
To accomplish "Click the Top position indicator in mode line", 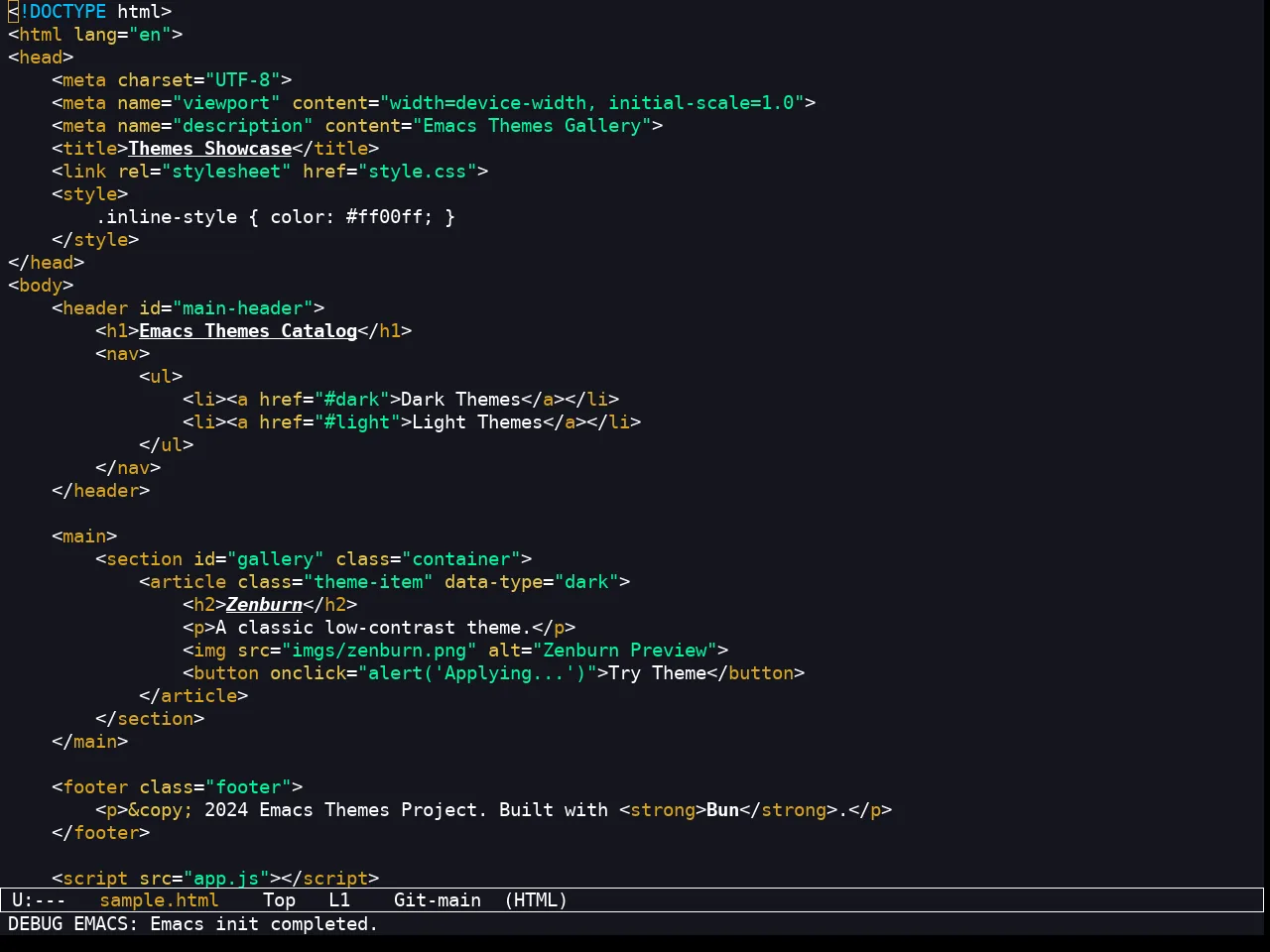I will coord(279,900).
